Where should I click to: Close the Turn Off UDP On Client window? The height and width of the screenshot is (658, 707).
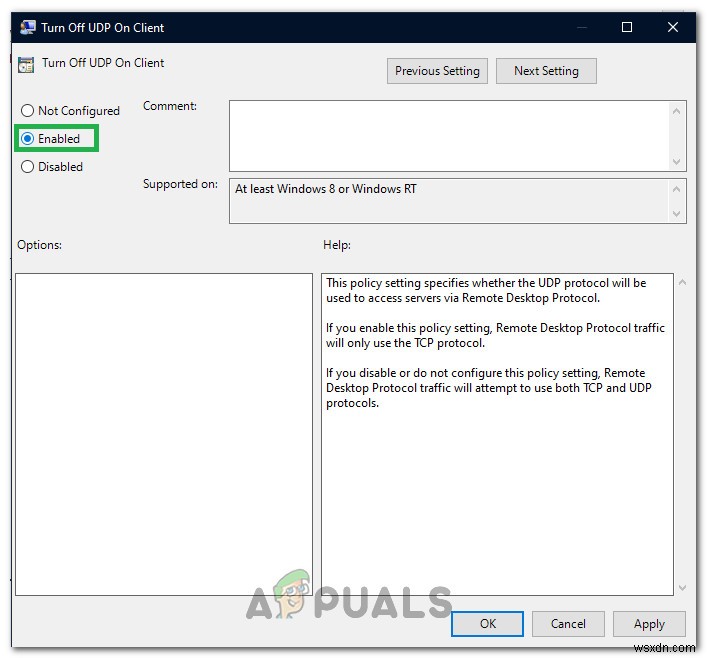point(672,27)
